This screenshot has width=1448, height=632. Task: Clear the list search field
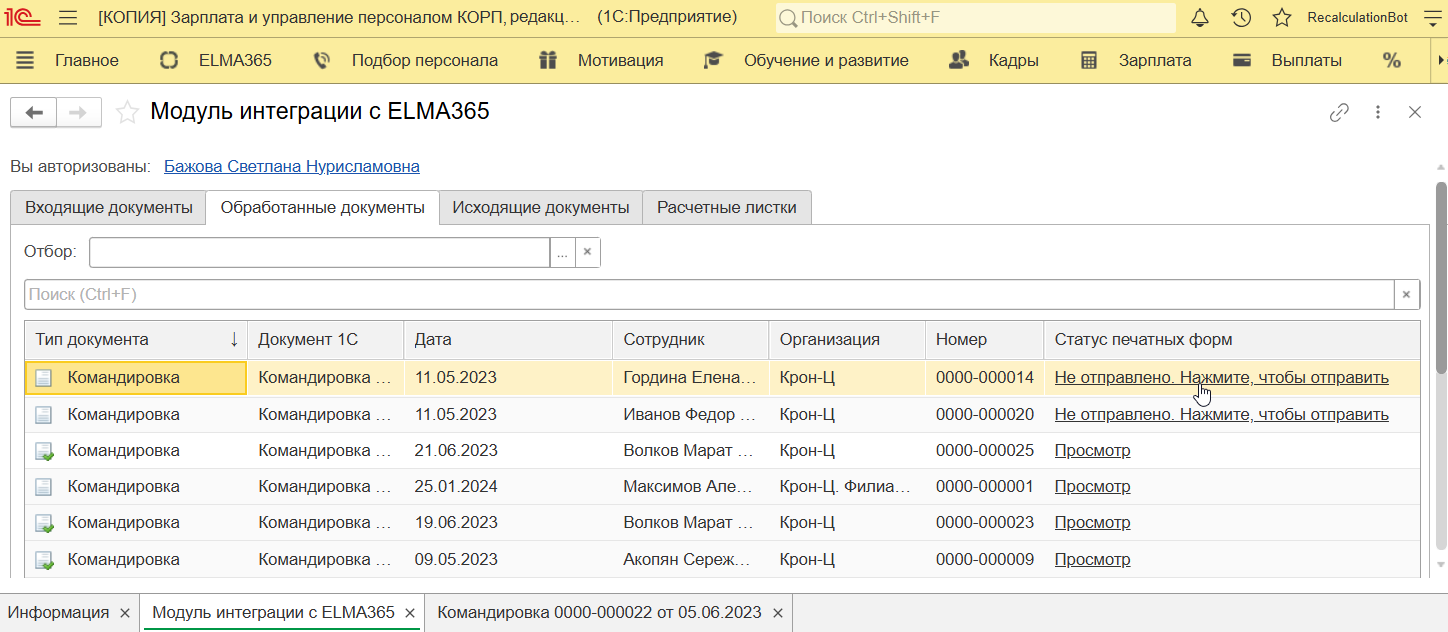coord(1407,294)
